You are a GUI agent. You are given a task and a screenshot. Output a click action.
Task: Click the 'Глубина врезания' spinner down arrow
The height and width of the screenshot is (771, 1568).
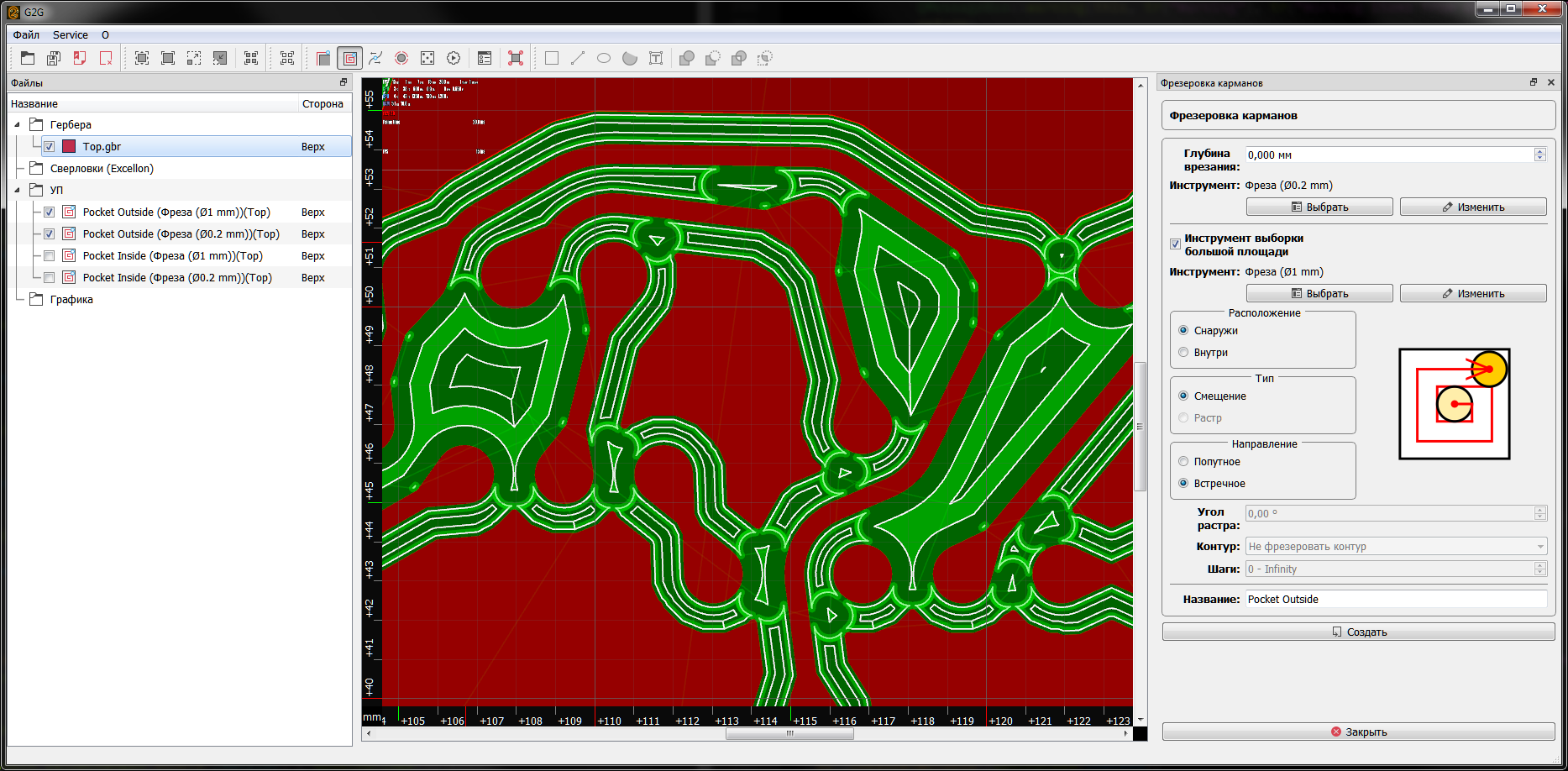point(1539,158)
